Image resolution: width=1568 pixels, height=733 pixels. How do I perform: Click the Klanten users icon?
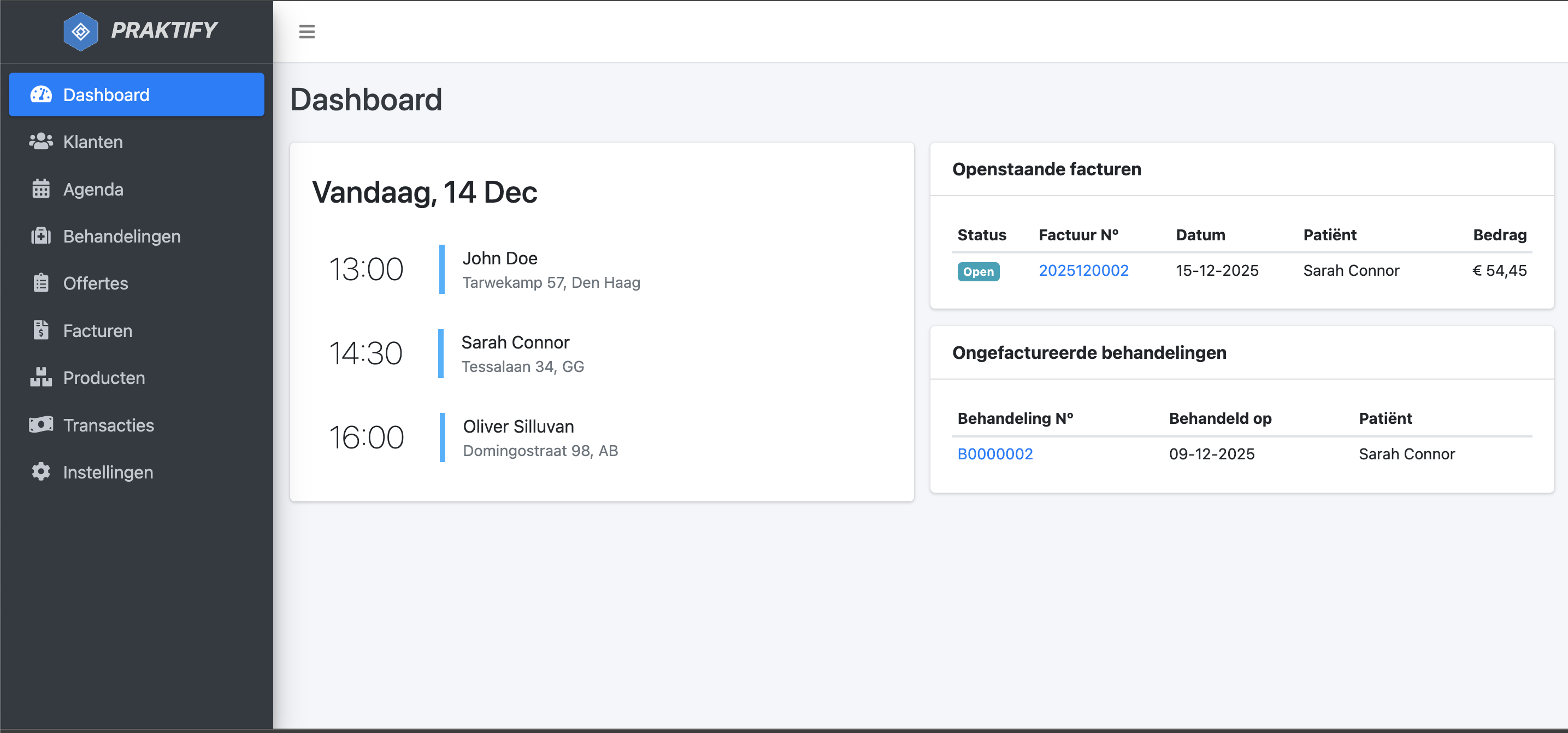[40, 141]
